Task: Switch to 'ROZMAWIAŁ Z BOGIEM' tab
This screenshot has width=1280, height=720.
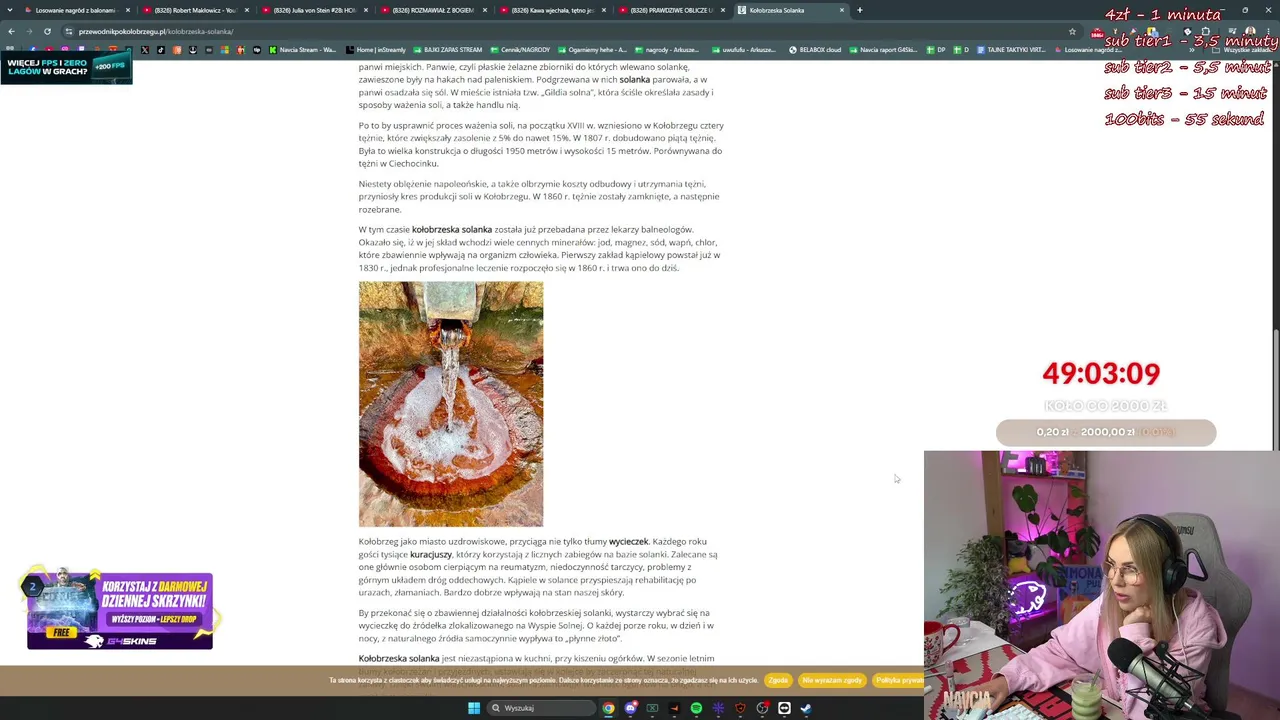Action: point(432,10)
